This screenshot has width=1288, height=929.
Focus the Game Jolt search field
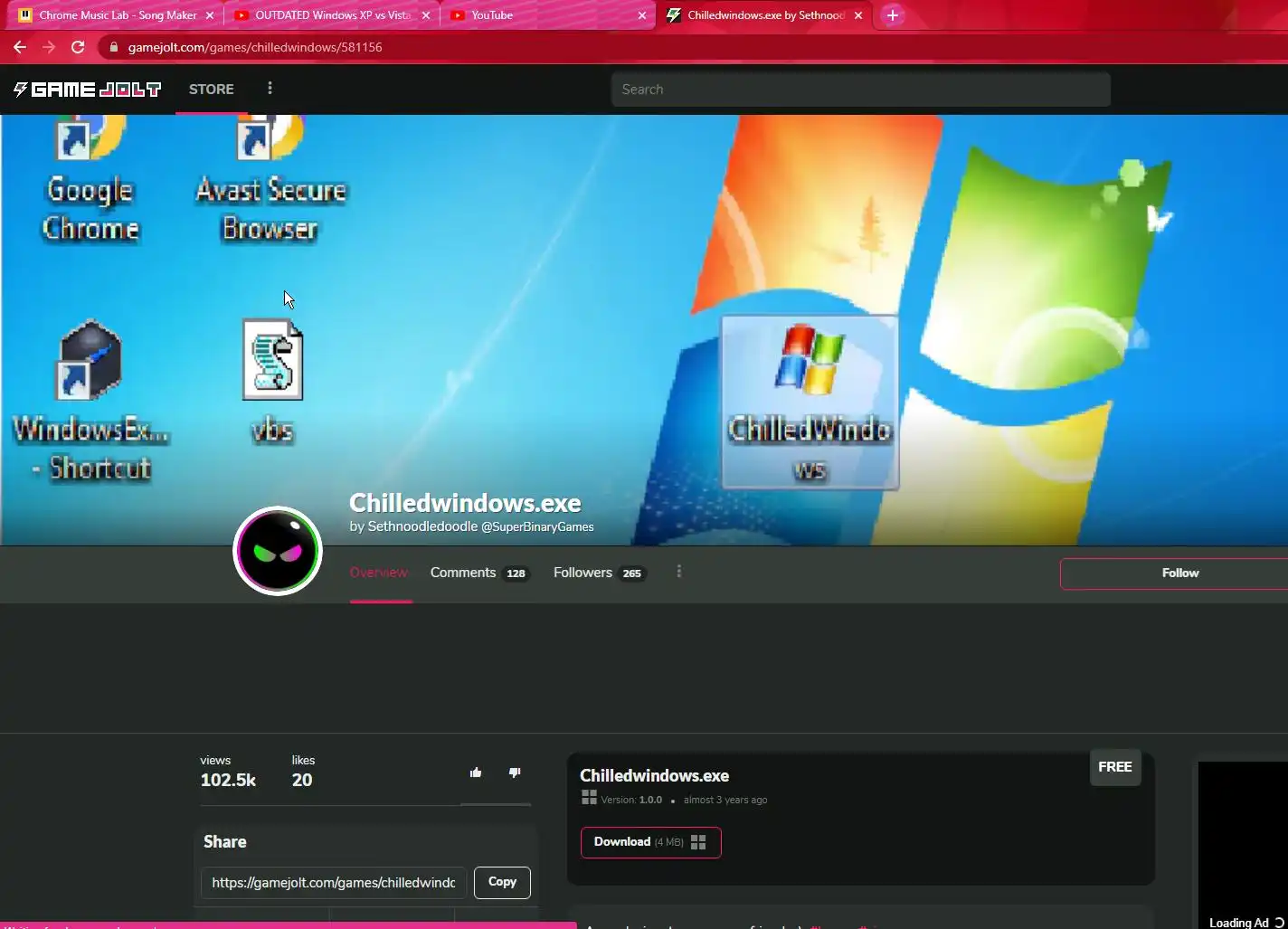860,89
